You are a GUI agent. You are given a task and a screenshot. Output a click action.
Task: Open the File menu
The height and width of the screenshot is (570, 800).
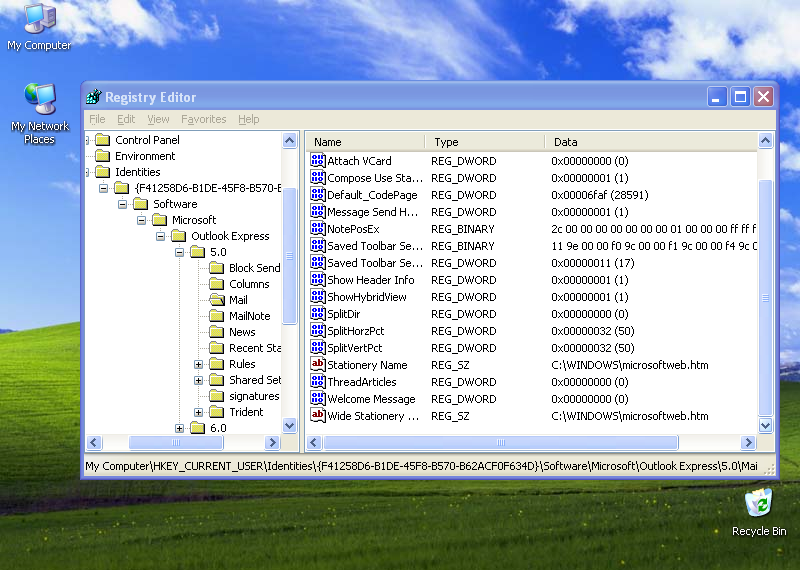(97, 119)
